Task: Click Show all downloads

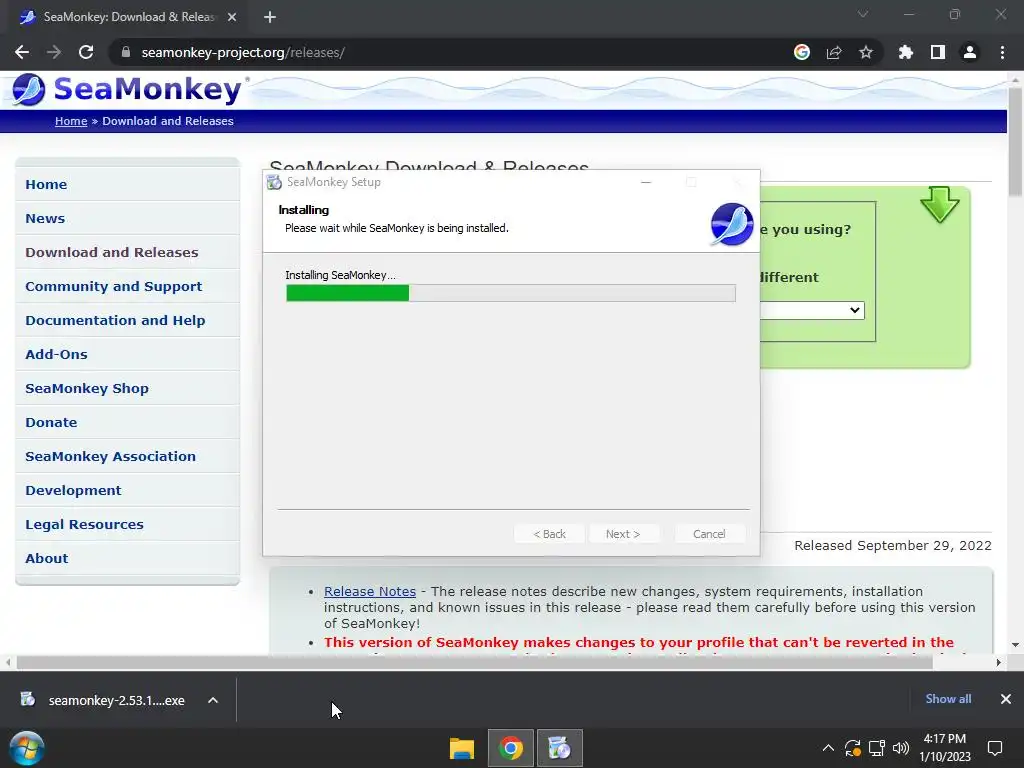Action: (x=948, y=699)
